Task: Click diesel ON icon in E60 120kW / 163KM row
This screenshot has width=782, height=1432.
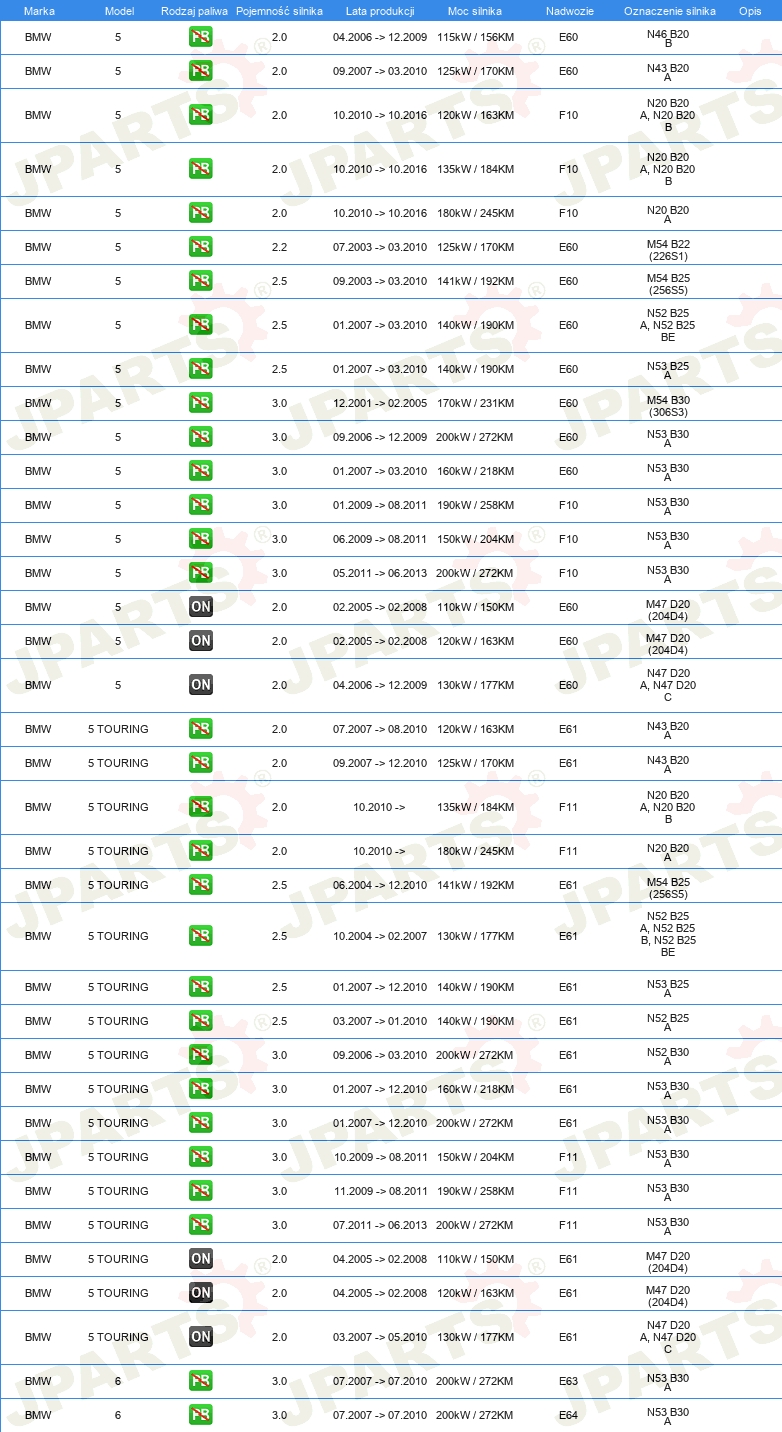Action: (x=201, y=641)
